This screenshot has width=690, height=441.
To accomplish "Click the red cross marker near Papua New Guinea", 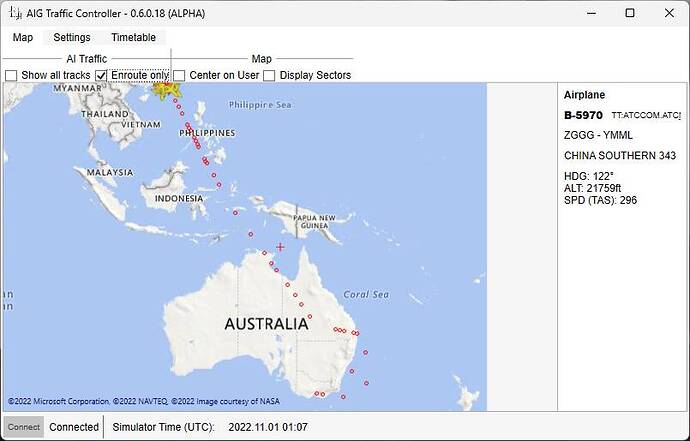I will 280,247.
